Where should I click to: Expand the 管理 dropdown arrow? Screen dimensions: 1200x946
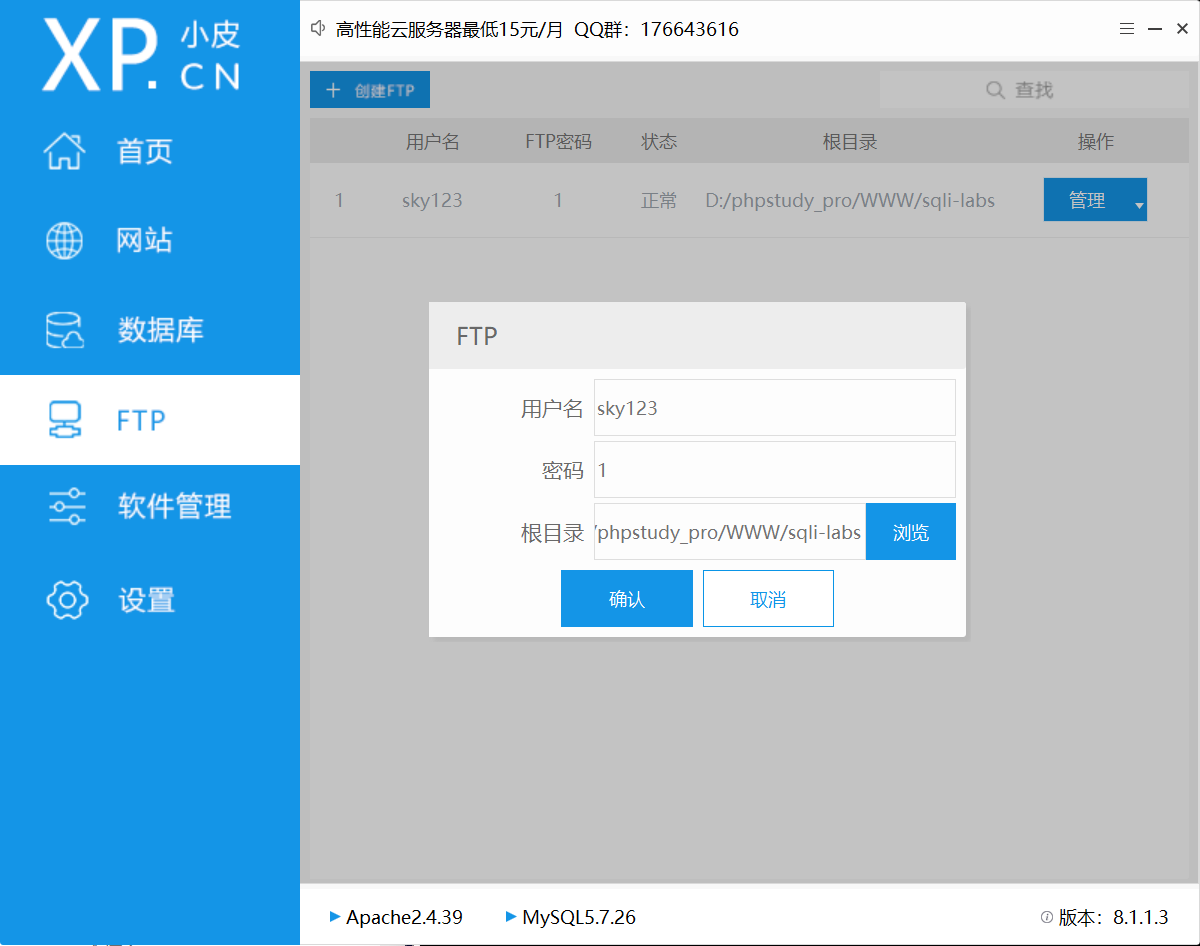click(x=1138, y=206)
